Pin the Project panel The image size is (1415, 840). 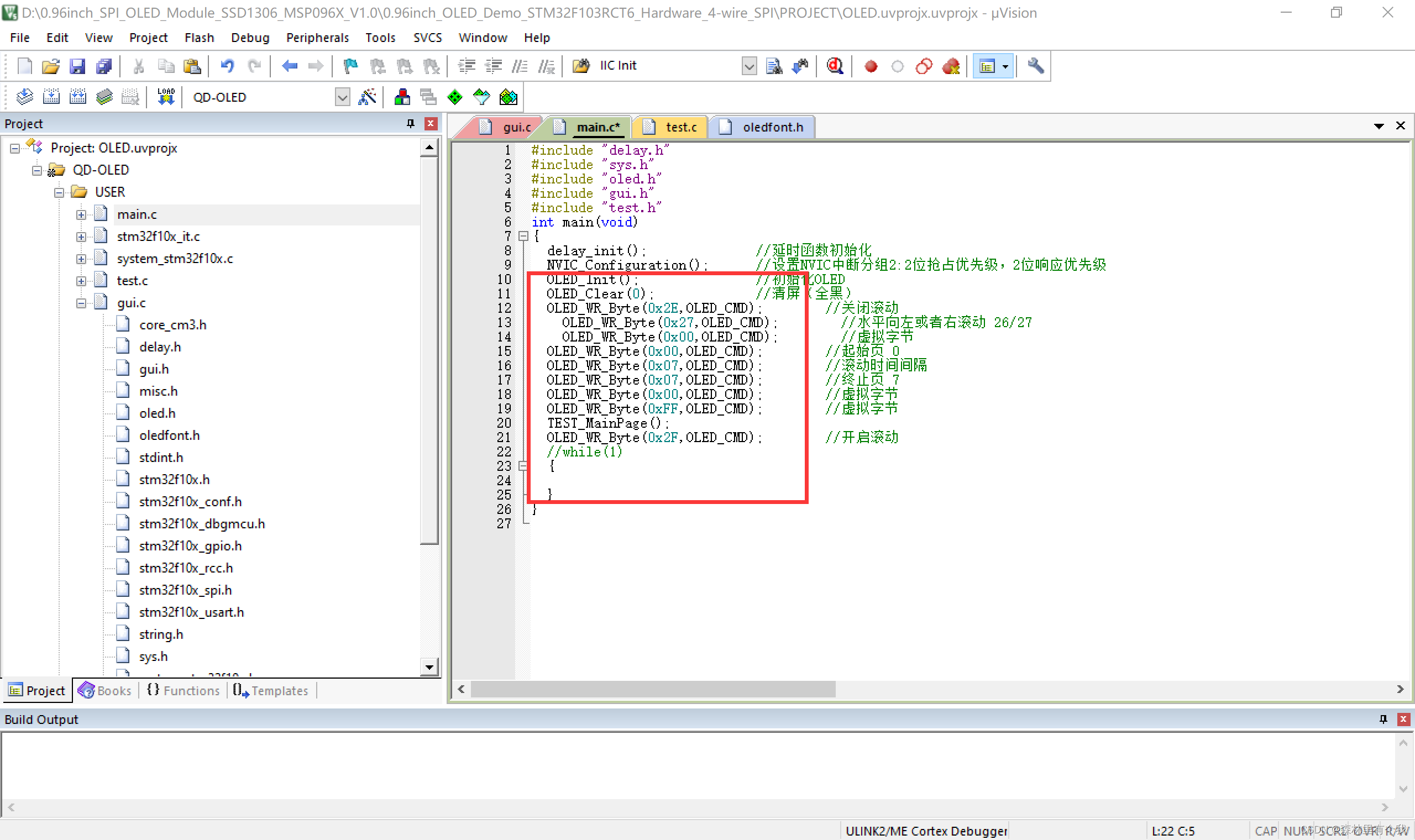410,123
